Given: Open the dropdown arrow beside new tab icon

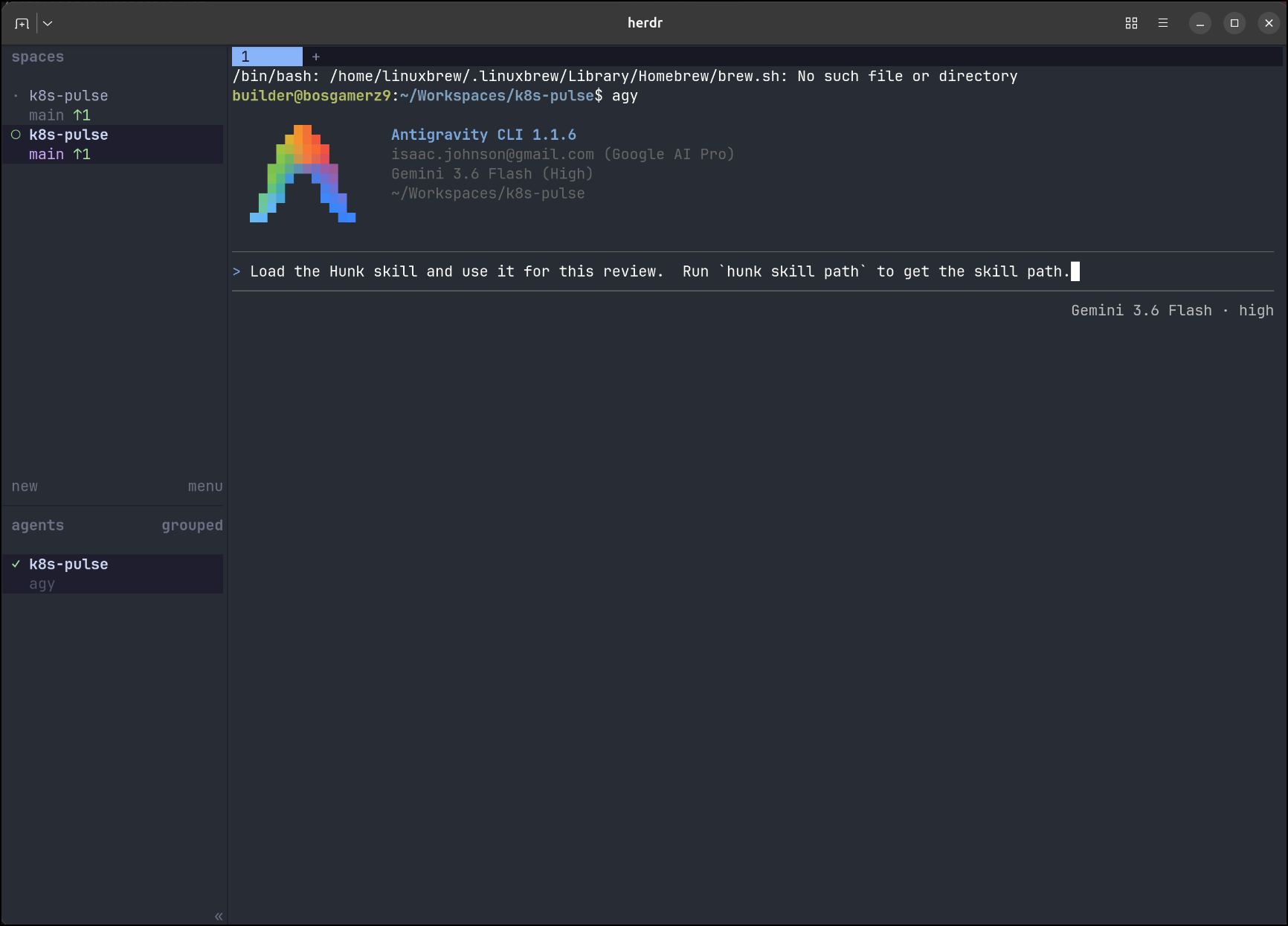Looking at the screenshot, I should [x=48, y=23].
